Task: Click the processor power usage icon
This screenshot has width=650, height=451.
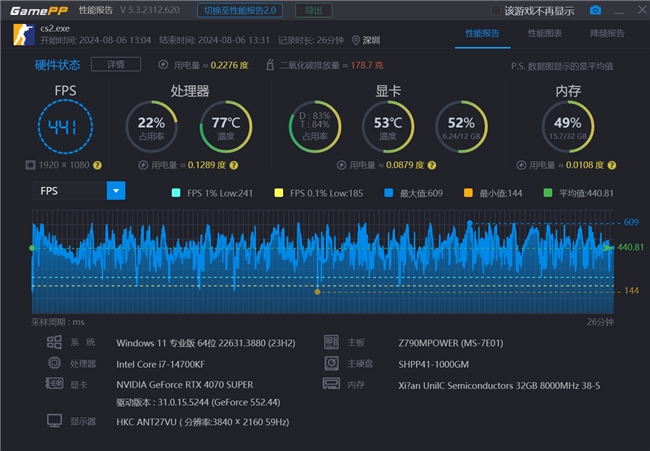Action: [143, 165]
